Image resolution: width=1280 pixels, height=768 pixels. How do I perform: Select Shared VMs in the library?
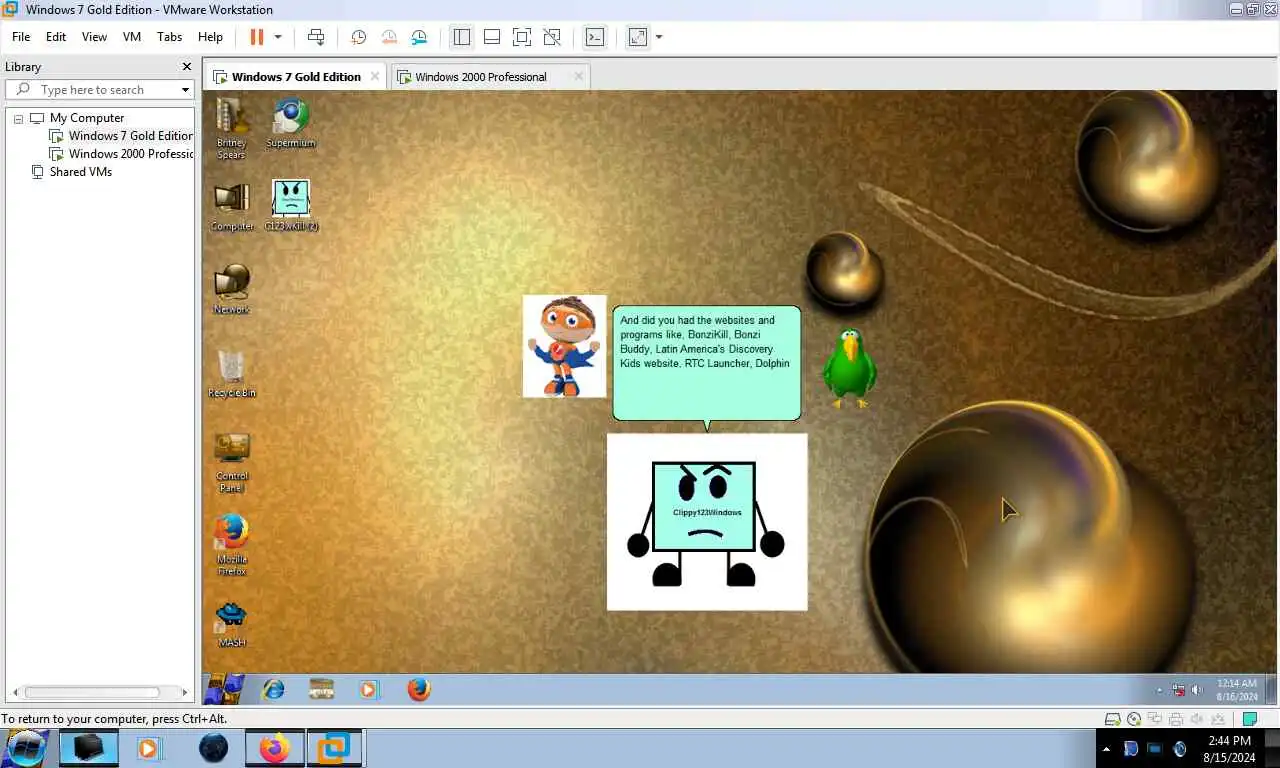tap(81, 172)
